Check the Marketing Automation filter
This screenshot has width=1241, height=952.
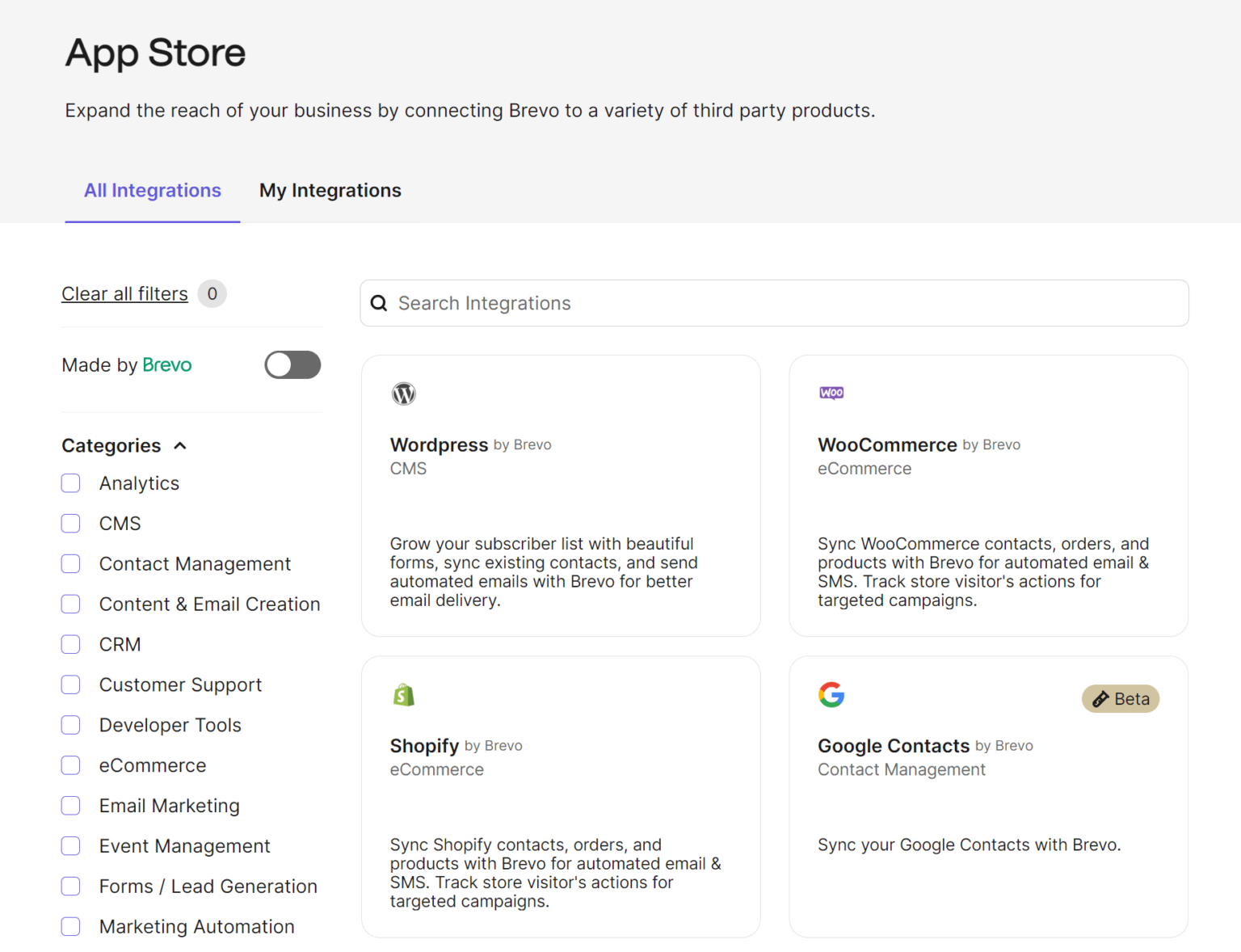point(70,926)
